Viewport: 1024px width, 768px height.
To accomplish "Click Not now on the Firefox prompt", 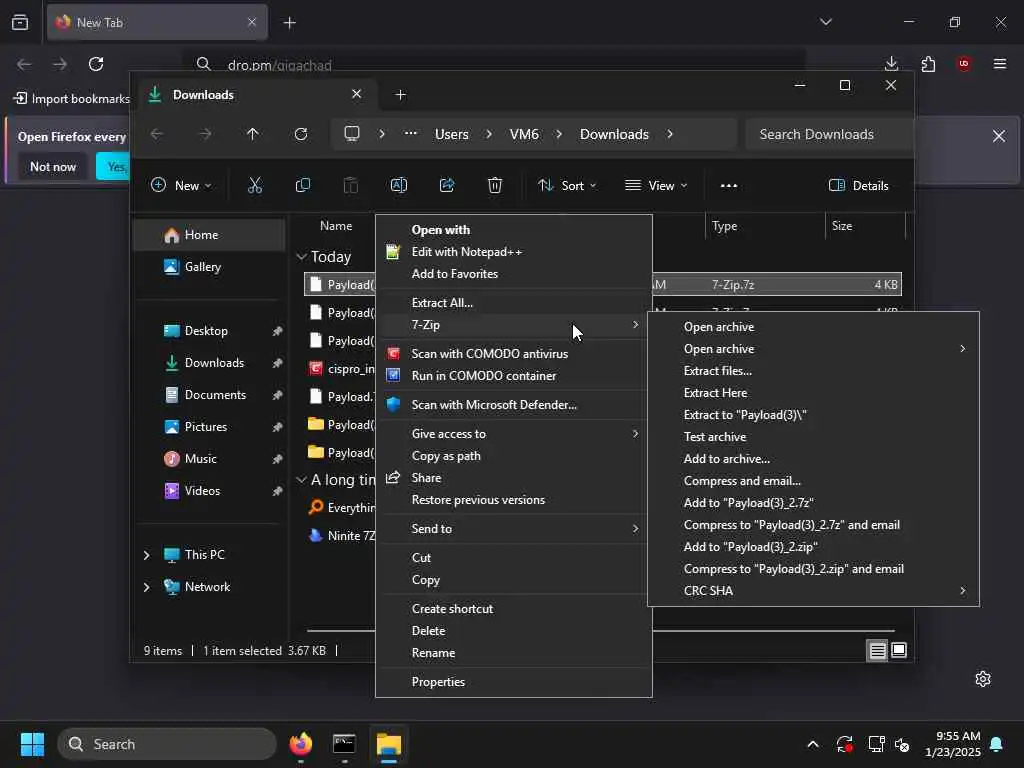I will 53,167.
